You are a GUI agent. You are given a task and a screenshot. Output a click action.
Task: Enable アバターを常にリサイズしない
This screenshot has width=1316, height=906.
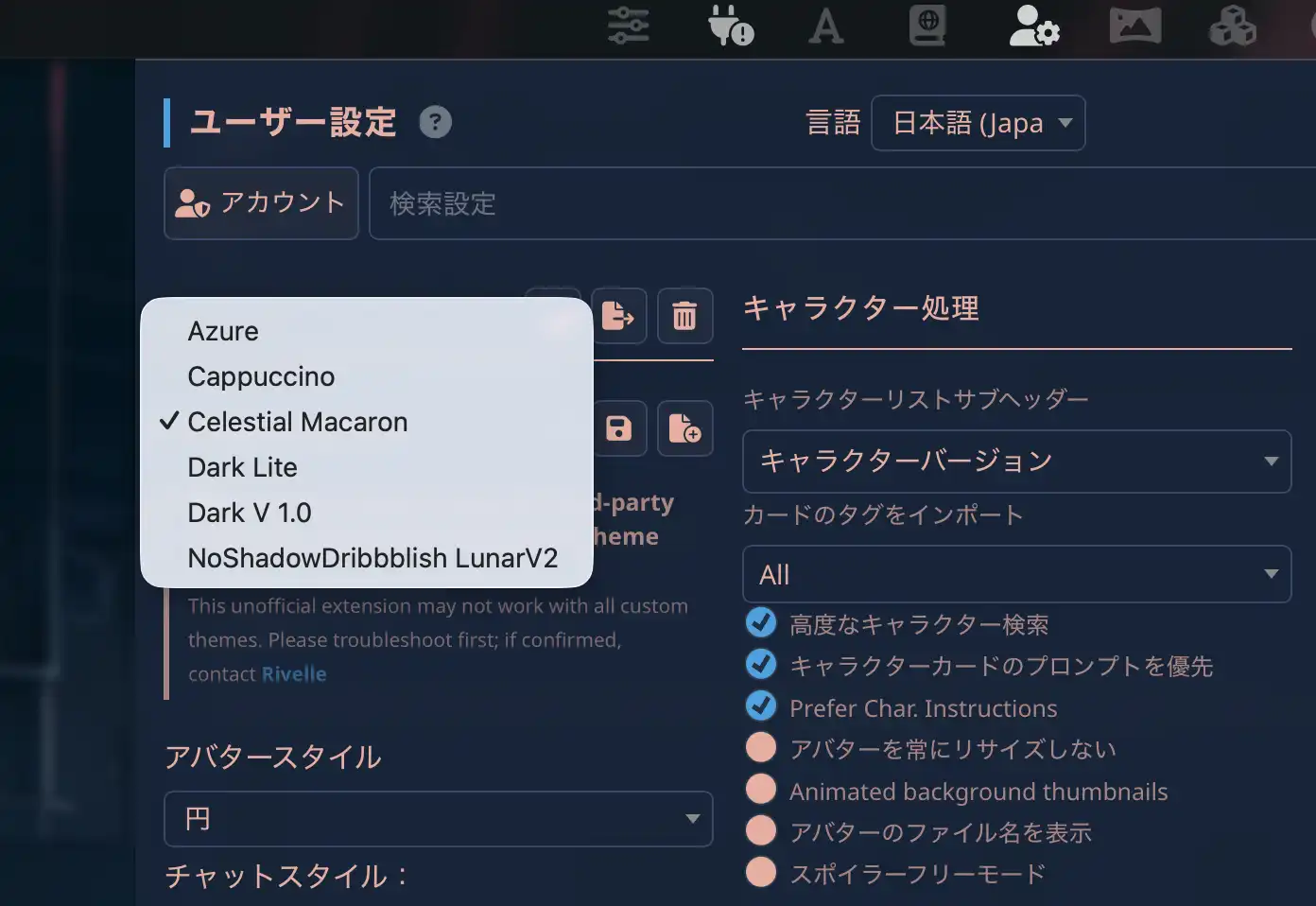761,746
